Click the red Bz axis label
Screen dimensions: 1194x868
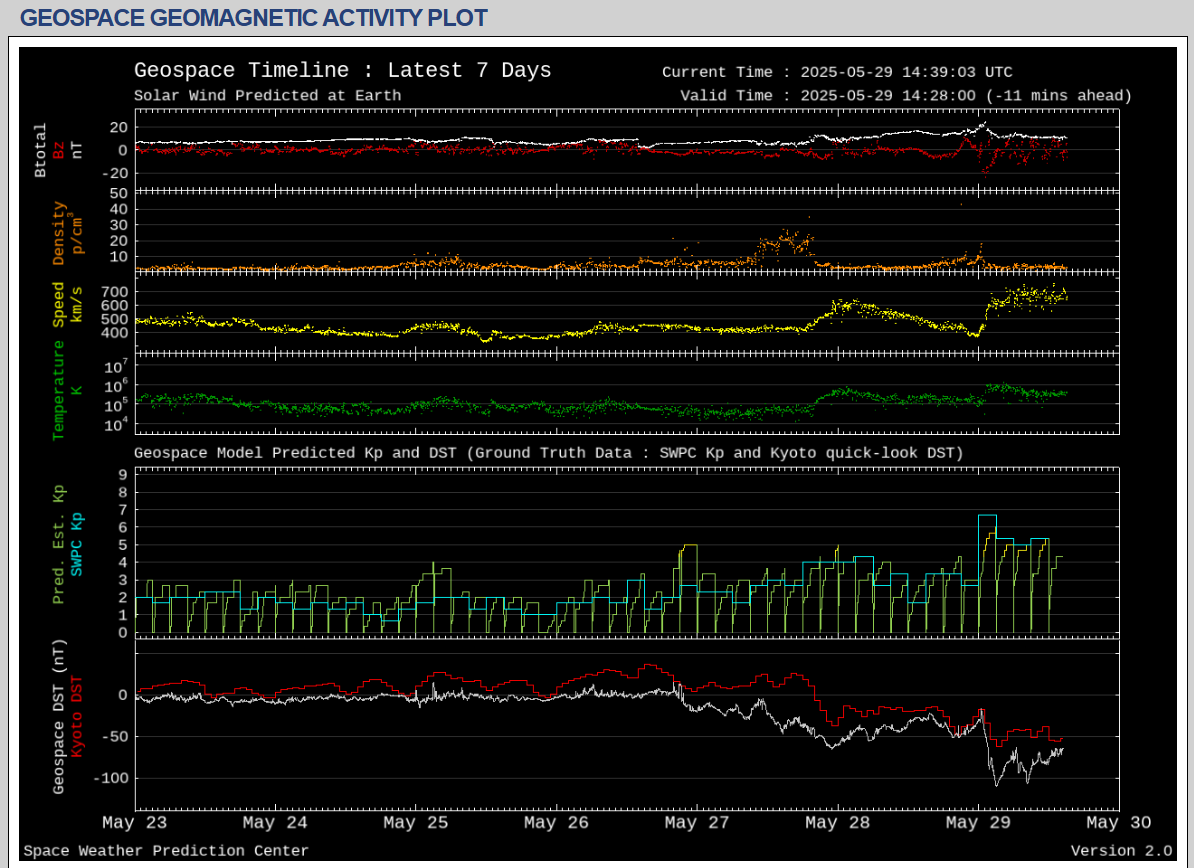[x=59, y=150]
